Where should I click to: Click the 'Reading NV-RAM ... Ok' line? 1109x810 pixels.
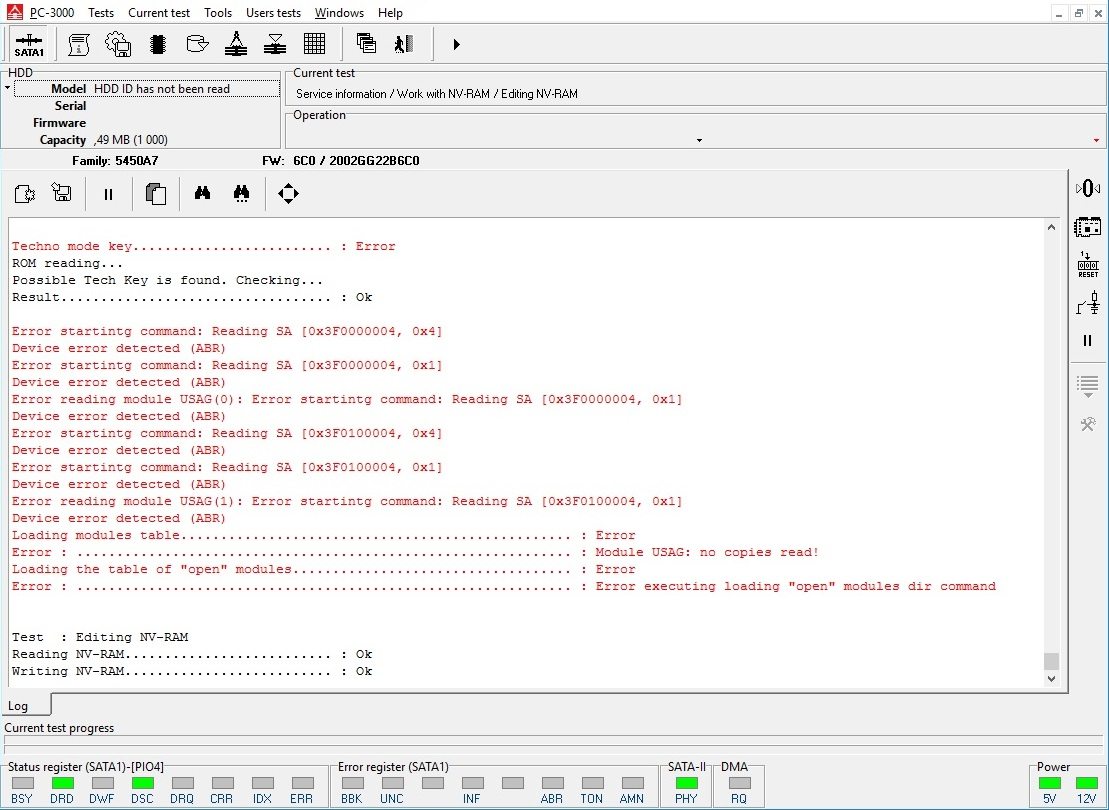(192, 654)
